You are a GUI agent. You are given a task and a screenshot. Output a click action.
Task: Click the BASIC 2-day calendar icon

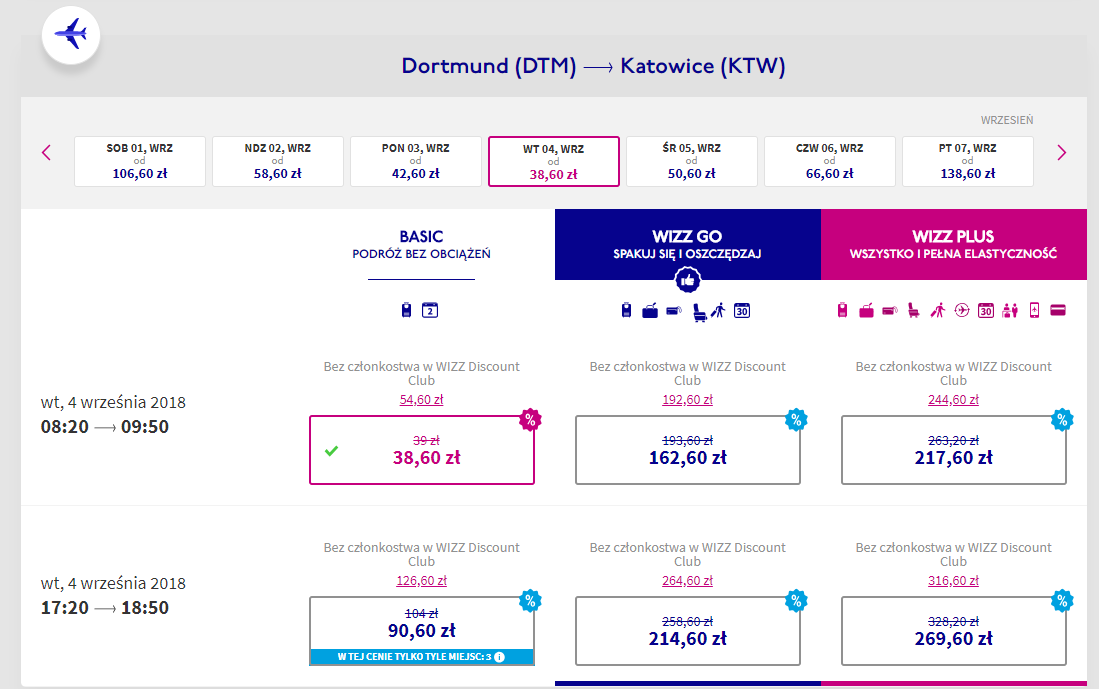(x=431, y=310)
